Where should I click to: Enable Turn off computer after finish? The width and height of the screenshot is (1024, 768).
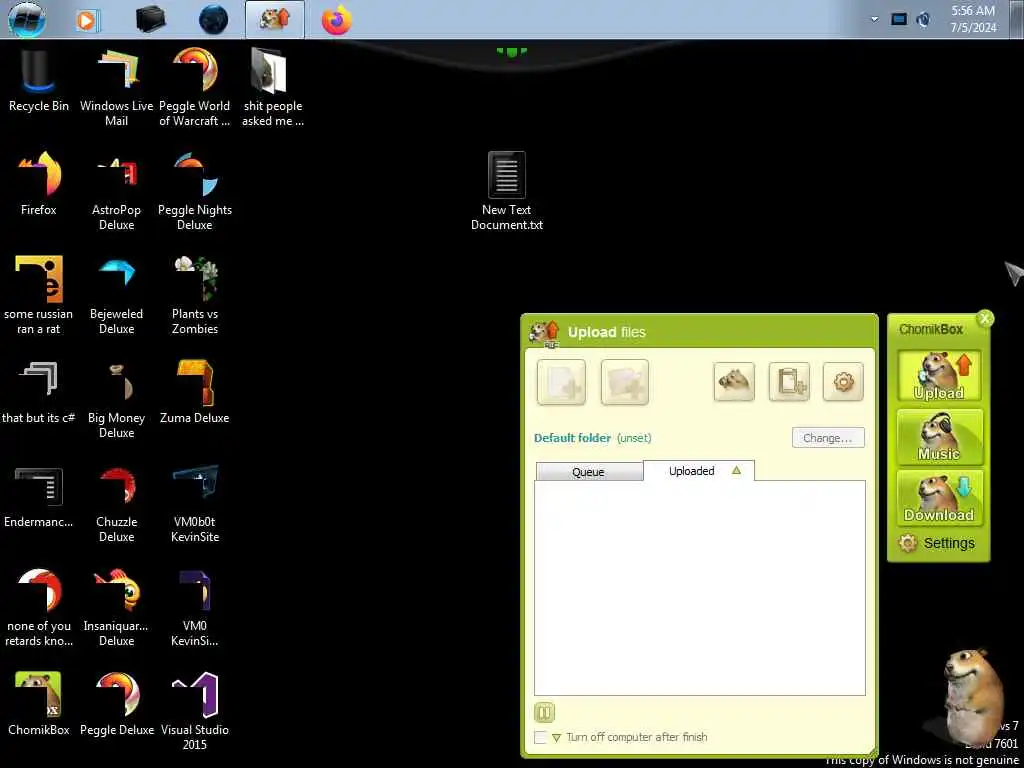pos(540,737)
